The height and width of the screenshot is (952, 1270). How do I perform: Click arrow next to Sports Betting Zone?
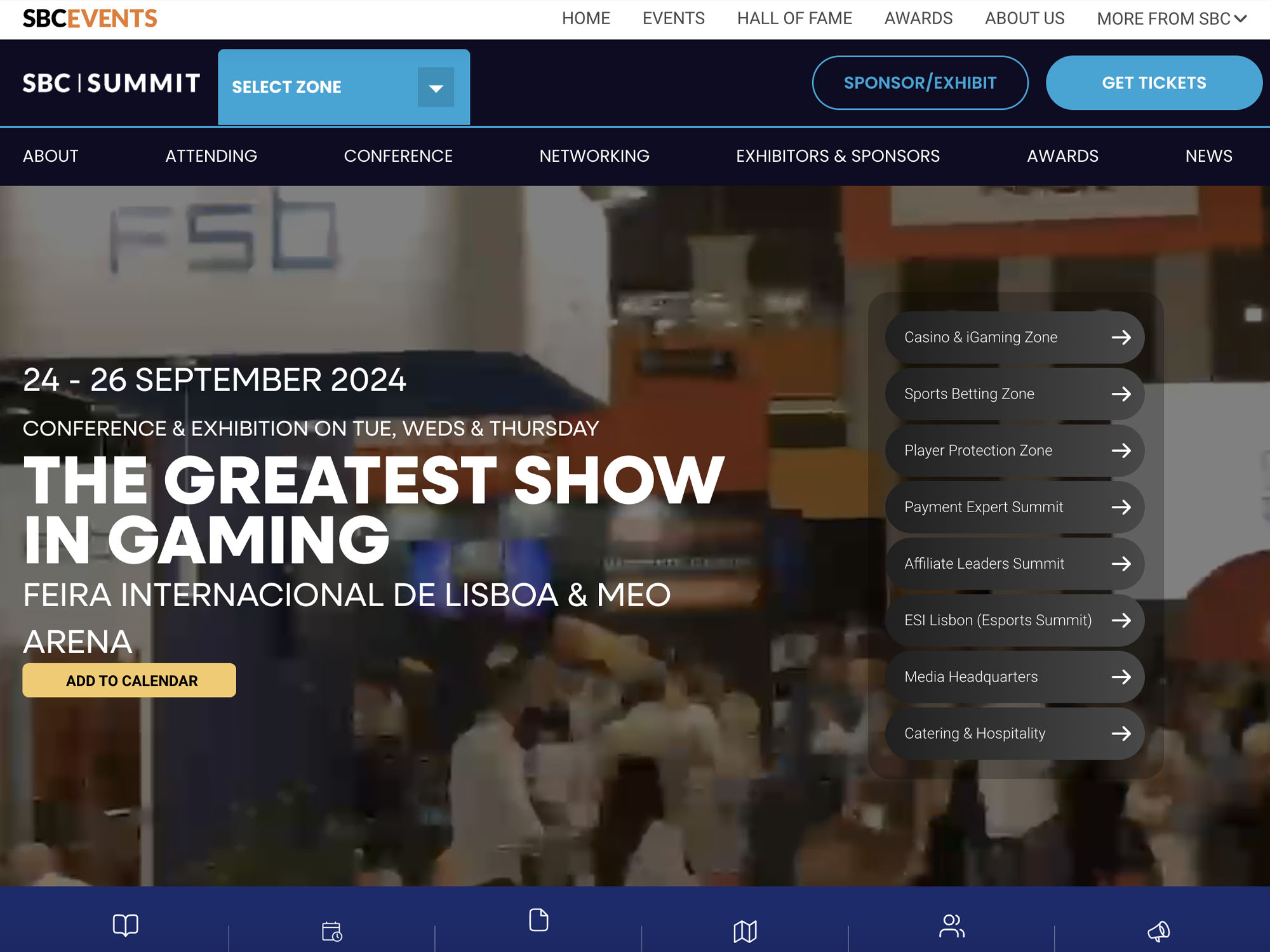point(1121,393)
